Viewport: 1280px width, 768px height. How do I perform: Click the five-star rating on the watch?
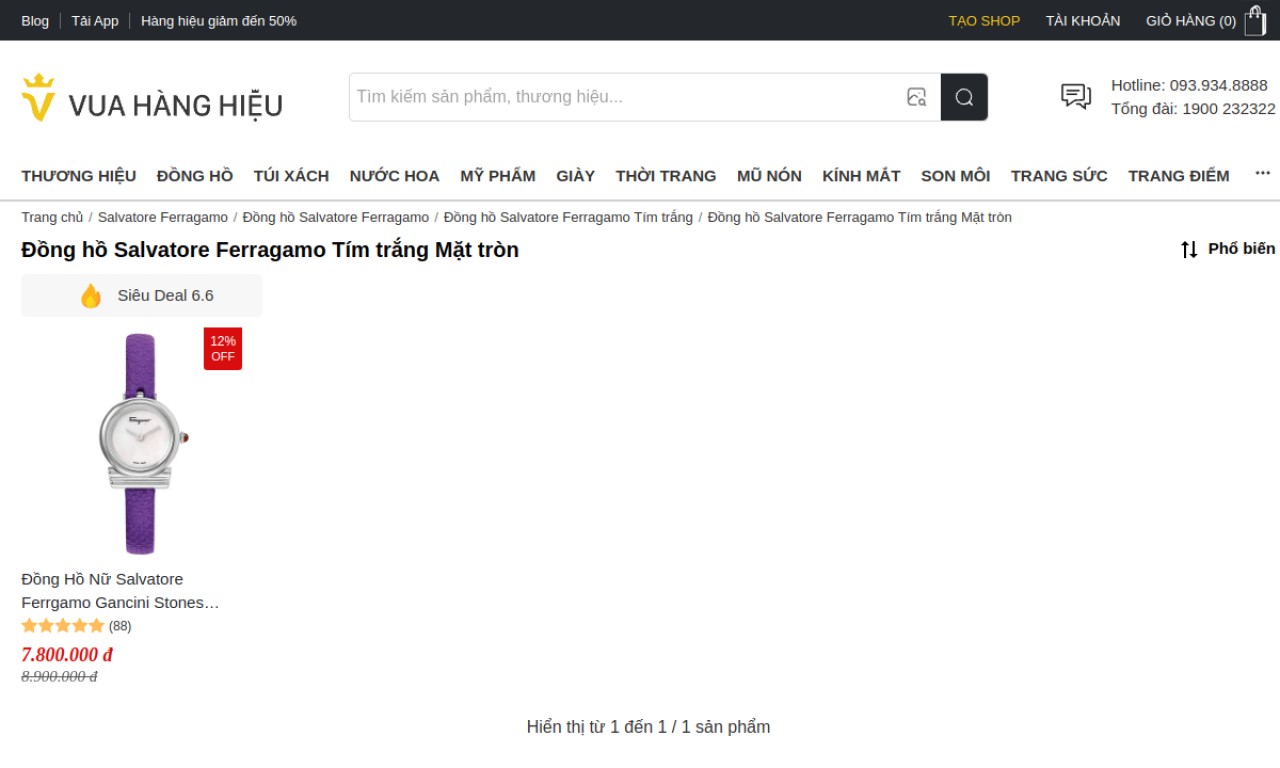coord(63,626)
